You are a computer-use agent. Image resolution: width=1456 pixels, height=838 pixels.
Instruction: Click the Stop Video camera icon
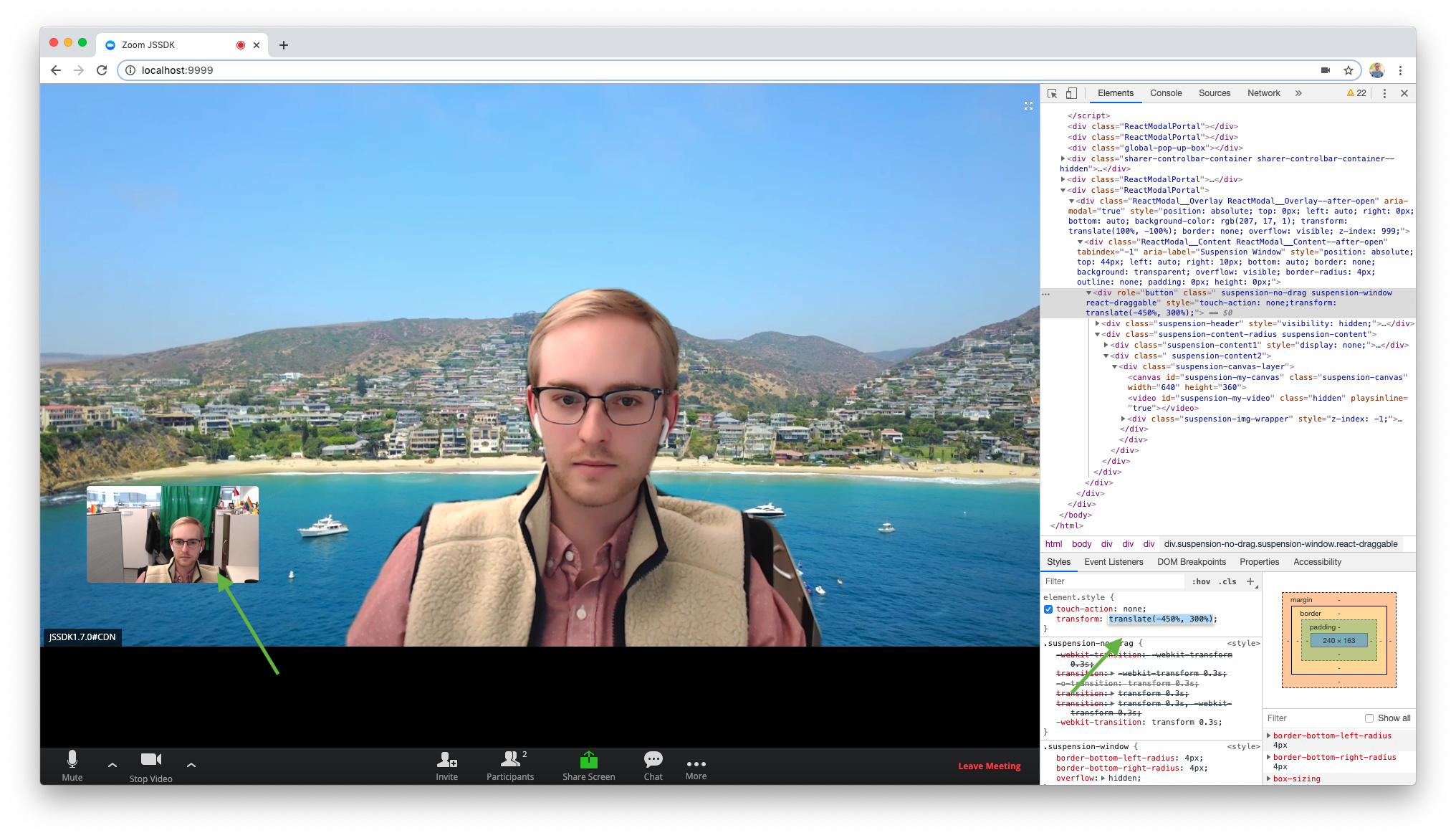pyautogui.click(x=150, y=760)
